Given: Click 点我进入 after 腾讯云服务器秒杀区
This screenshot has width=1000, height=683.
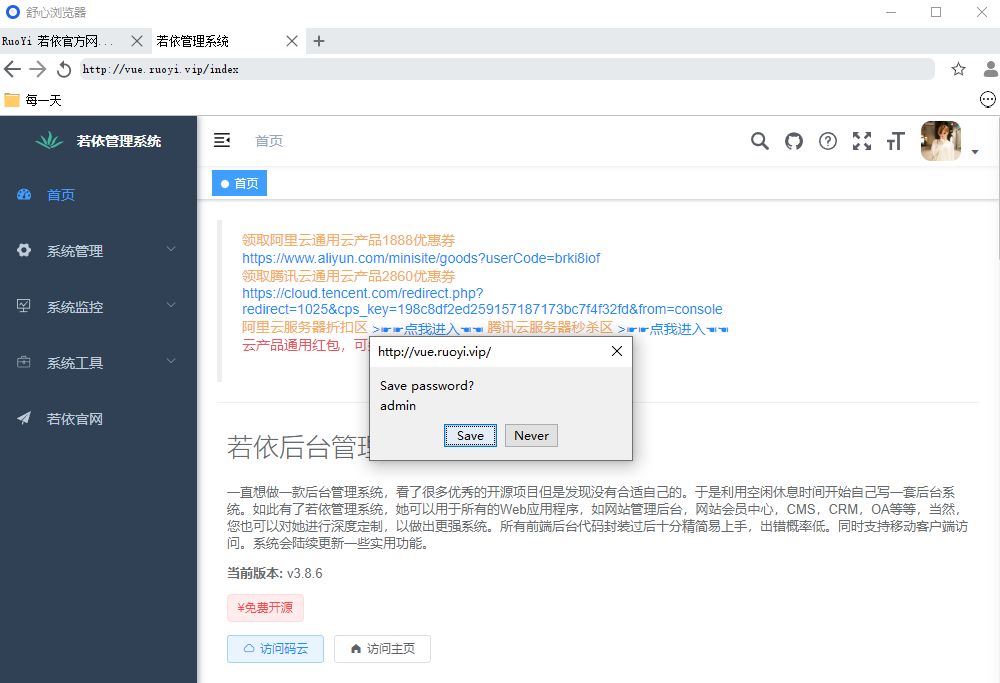Looking at the screenshot, I should [x=673, y=329].
